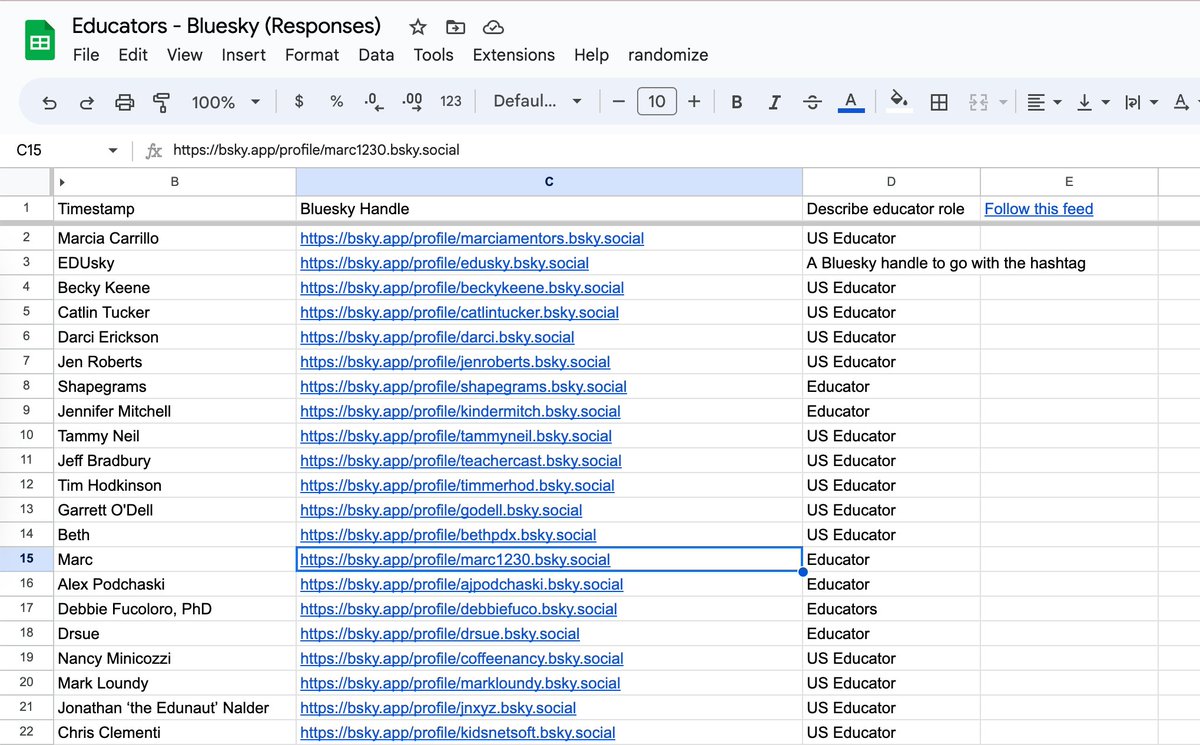Image resolution: width=1200 pixels, height=745 pixels.
Task: Open the File menu
Action: coord(86,55)
